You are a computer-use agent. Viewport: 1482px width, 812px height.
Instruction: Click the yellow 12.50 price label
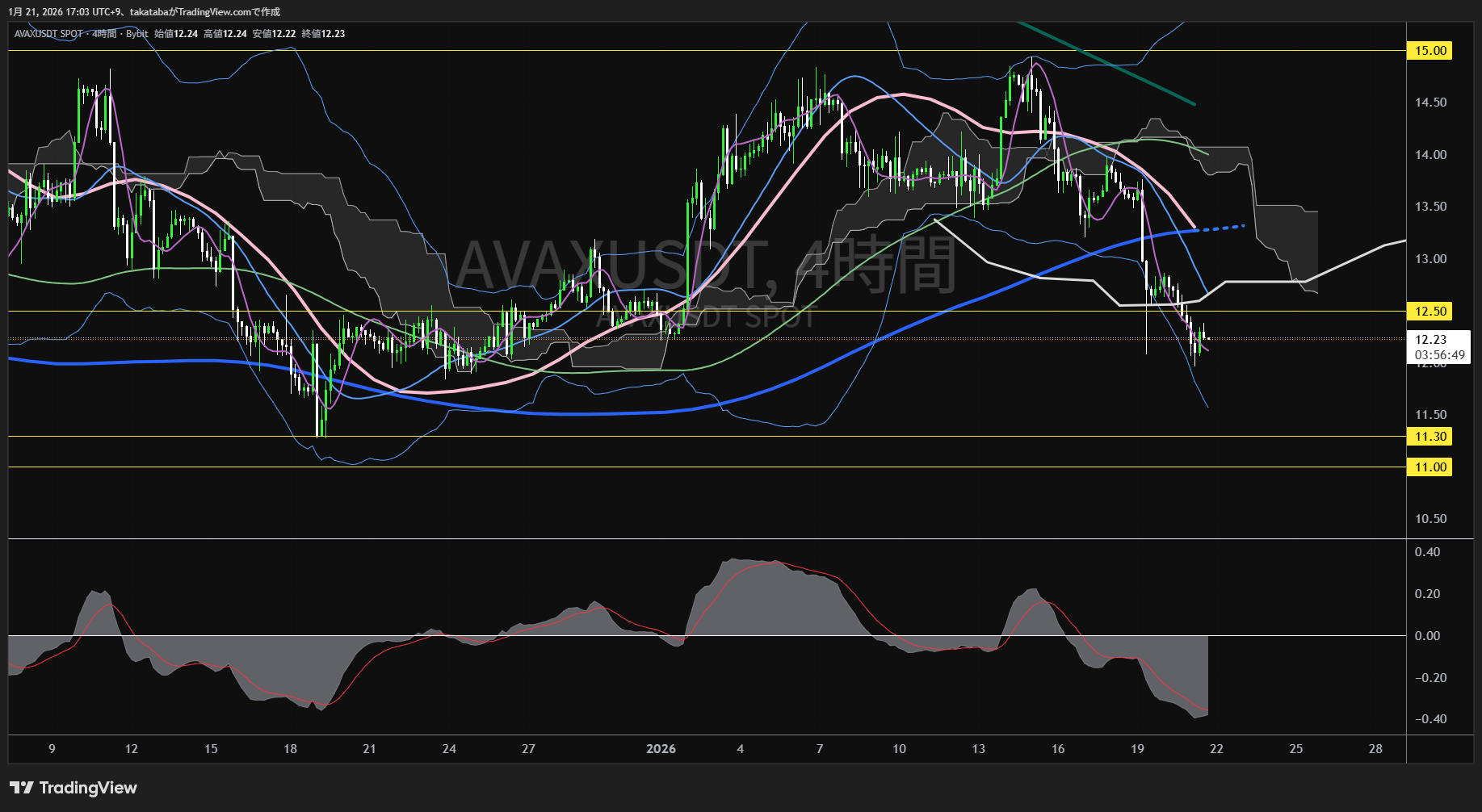[1430, 312]
